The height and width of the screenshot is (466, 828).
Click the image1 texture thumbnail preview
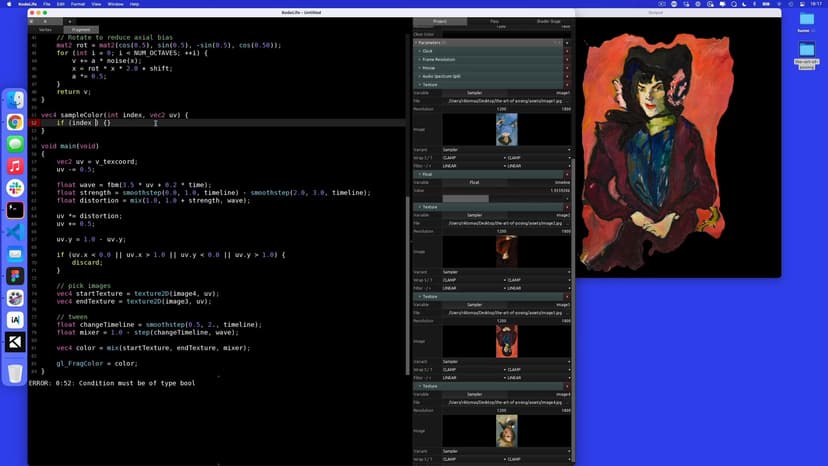pyautogui.click(x=506, y=129)
